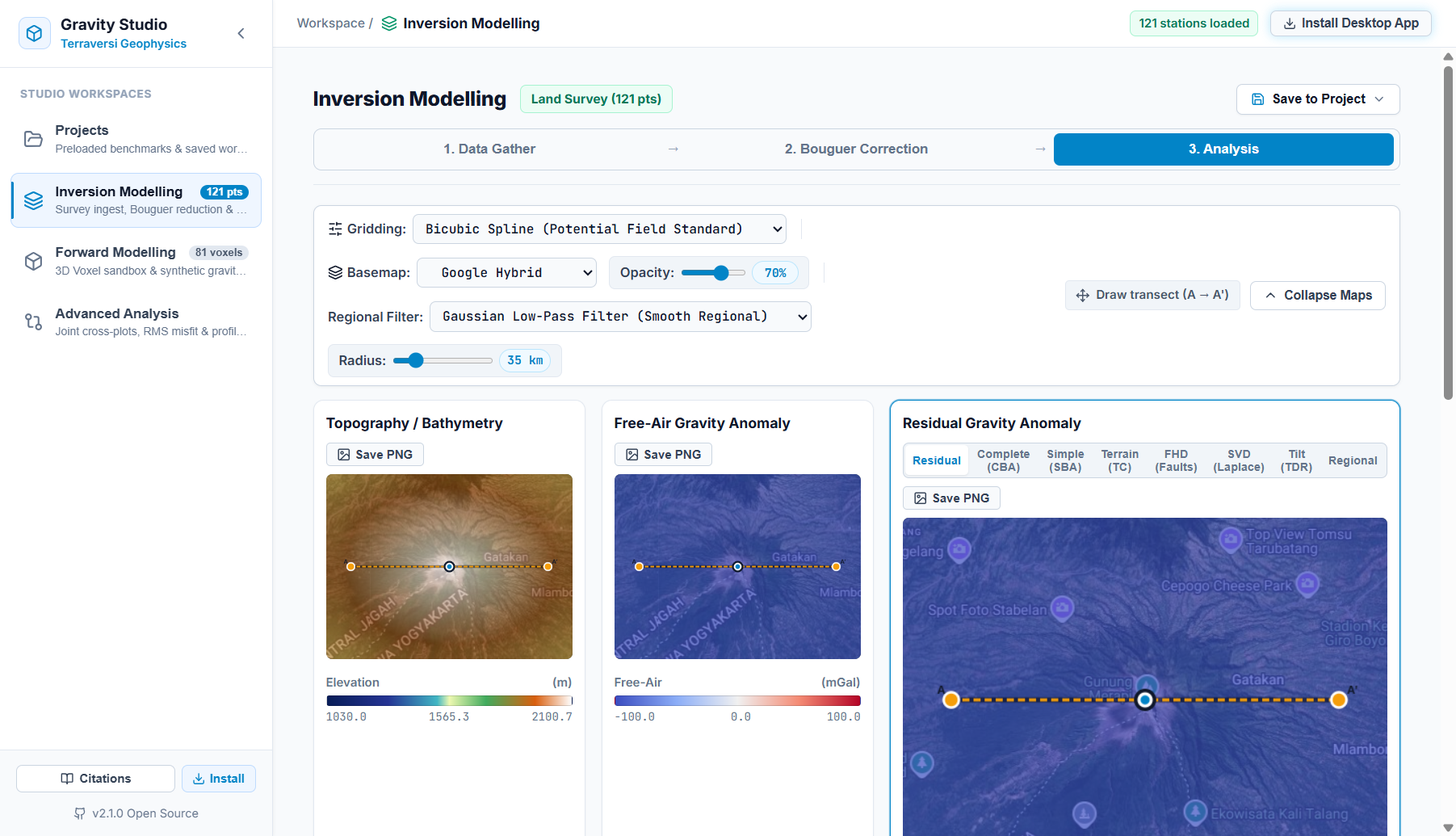Click Install Desktop App button
1456x836 pixels.
tap(1350, 23)
